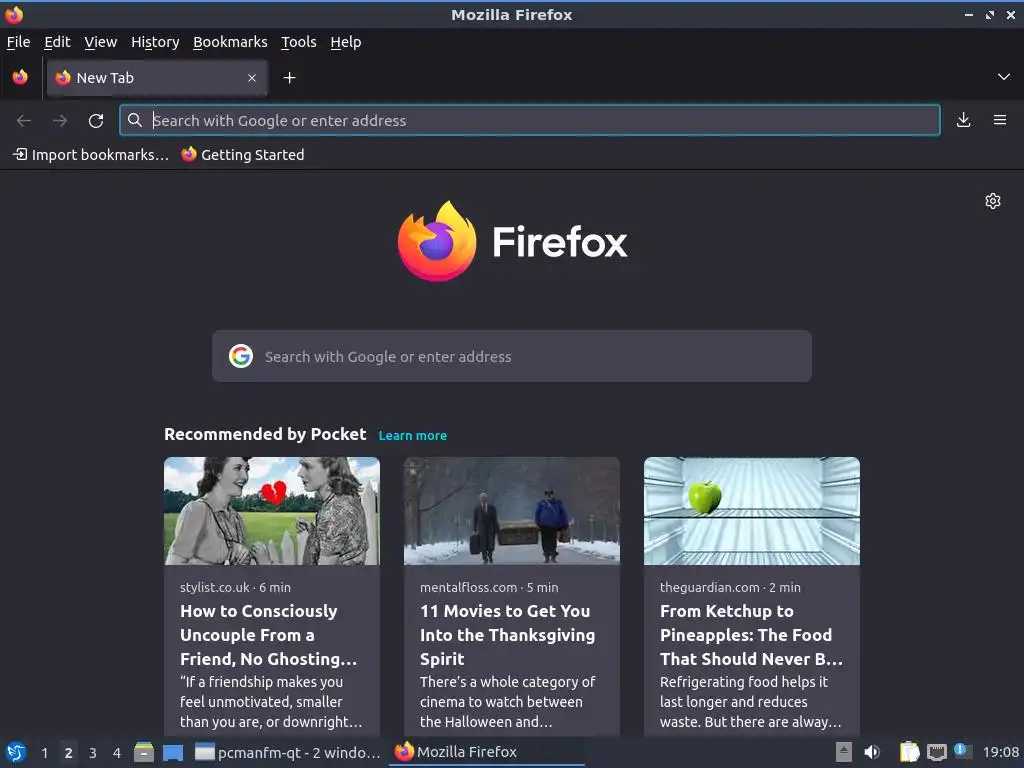Go back with the back arrow
The height and width of the screenshot is (768, 1024).
24,121
